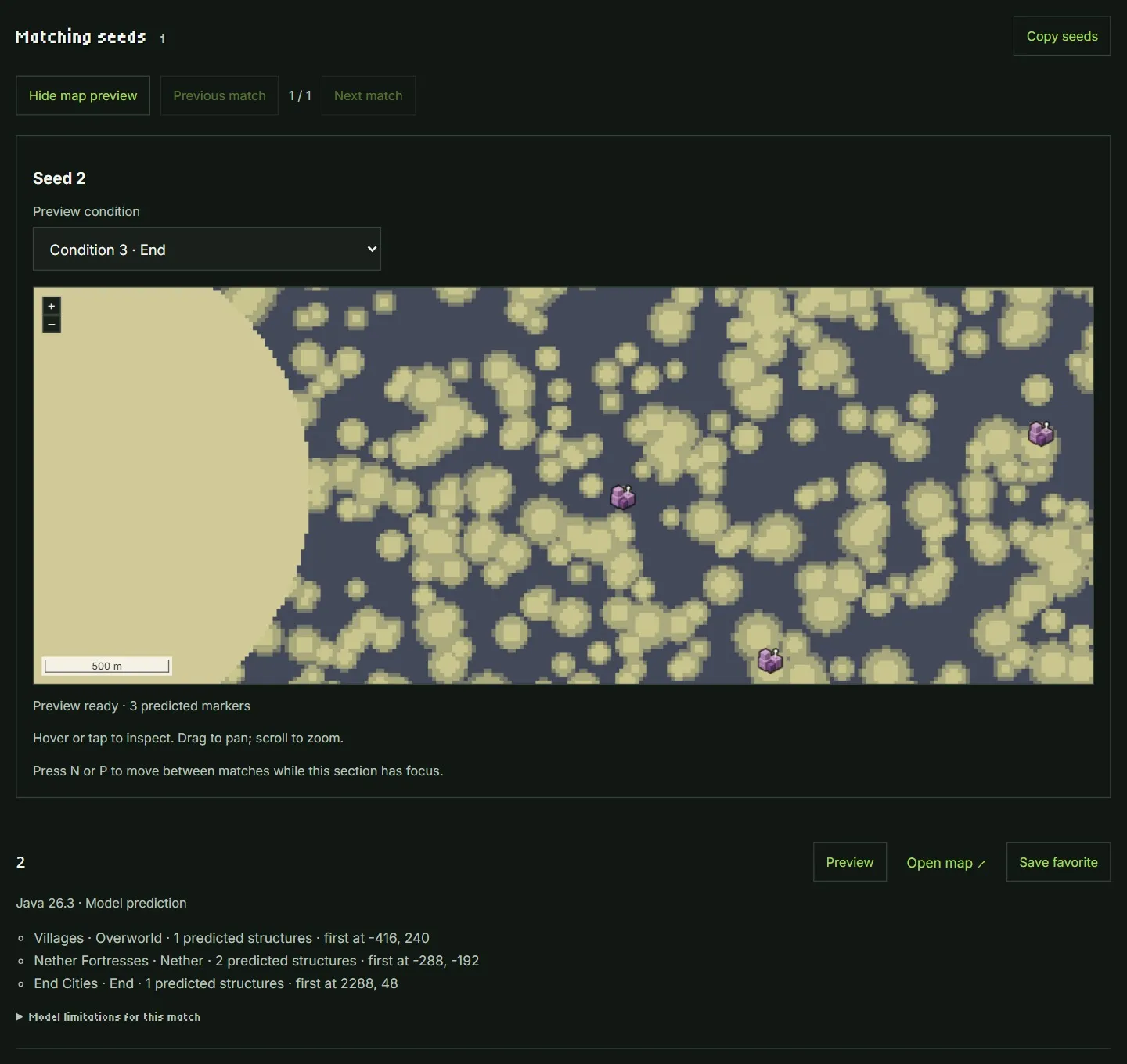Go to Previous match

(219, 95)
